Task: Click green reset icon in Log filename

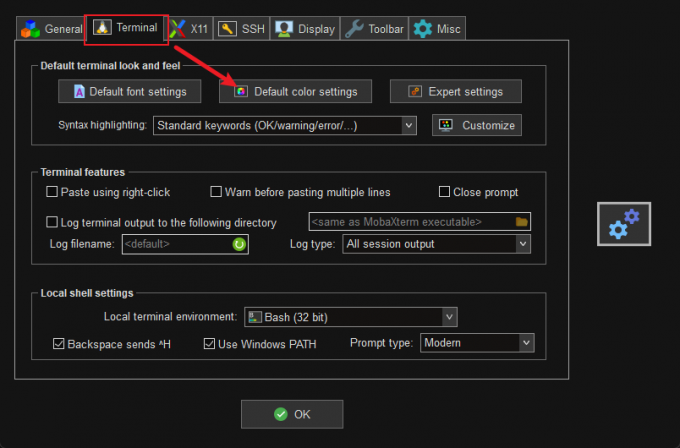Action: (239, 244)
